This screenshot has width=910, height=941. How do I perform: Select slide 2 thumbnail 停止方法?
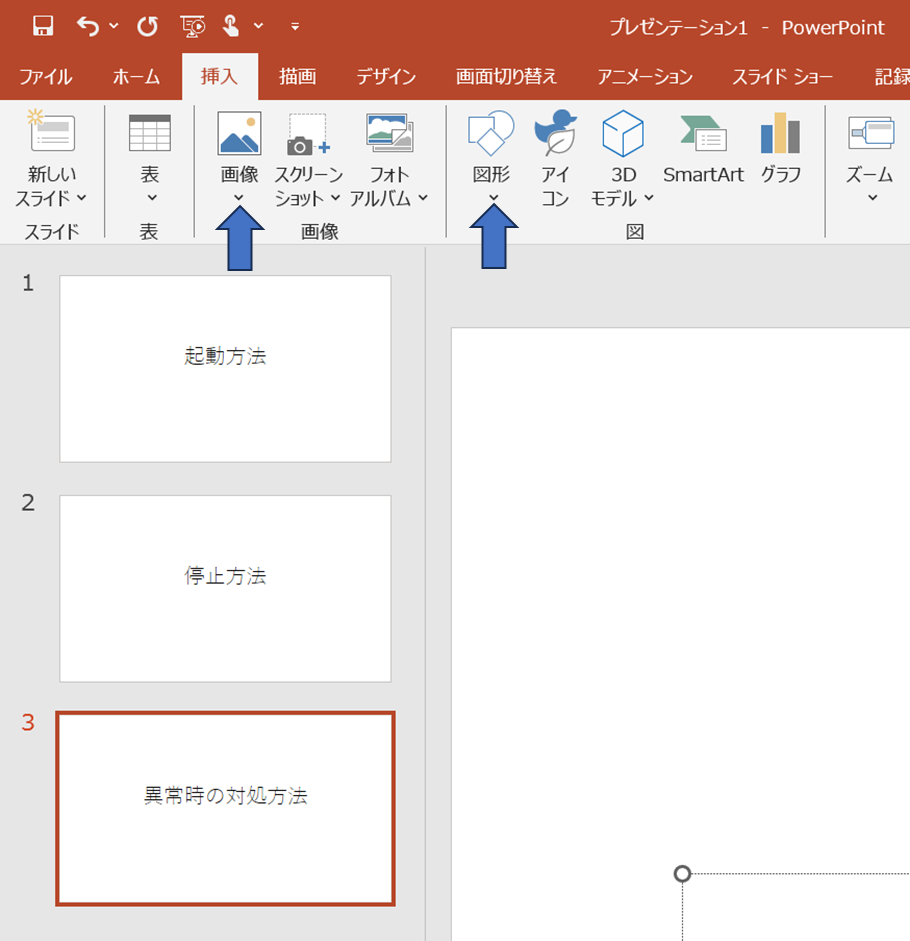click(x=225, y=588)
